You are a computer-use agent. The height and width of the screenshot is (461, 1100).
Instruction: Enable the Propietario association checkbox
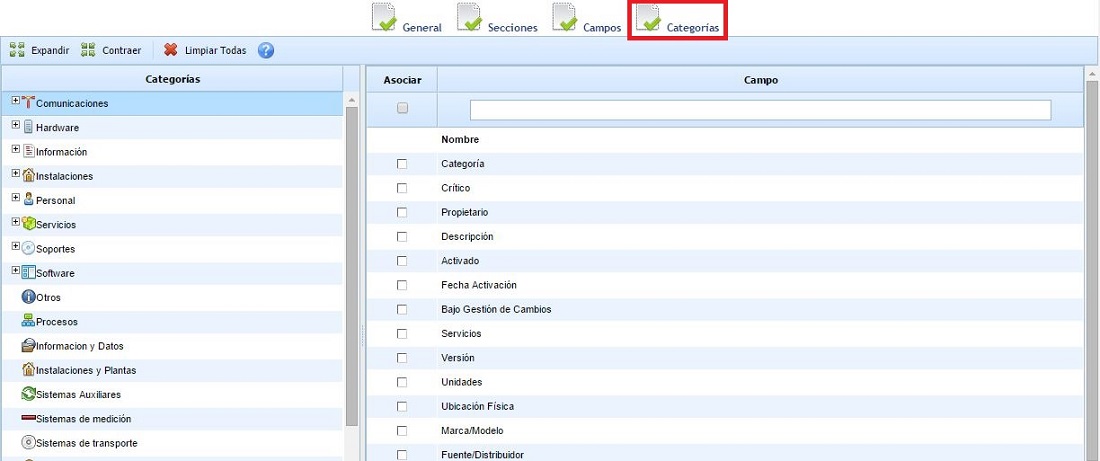402,213
